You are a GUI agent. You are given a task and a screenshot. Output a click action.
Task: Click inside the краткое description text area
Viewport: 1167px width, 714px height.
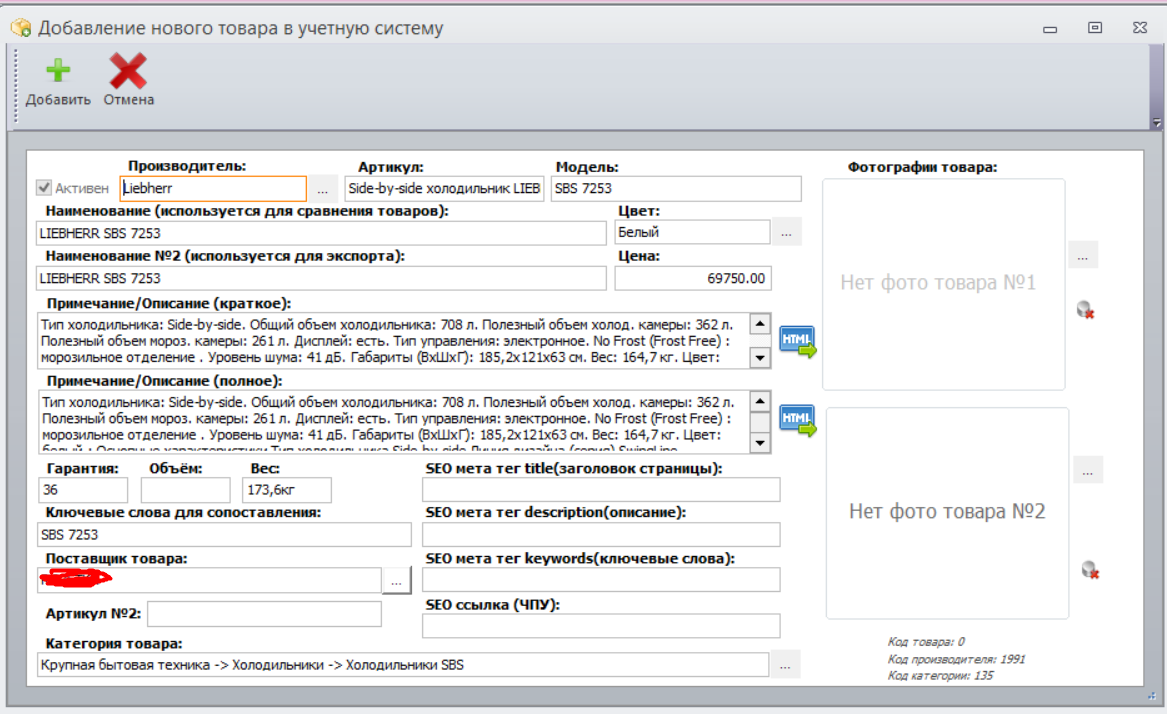[393, 341]
